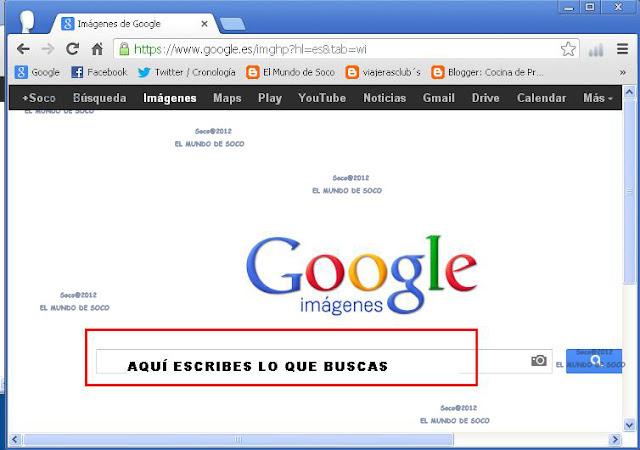Click the horizontal scrollbar thumb
640x450 pixels.
pos(238,439)
